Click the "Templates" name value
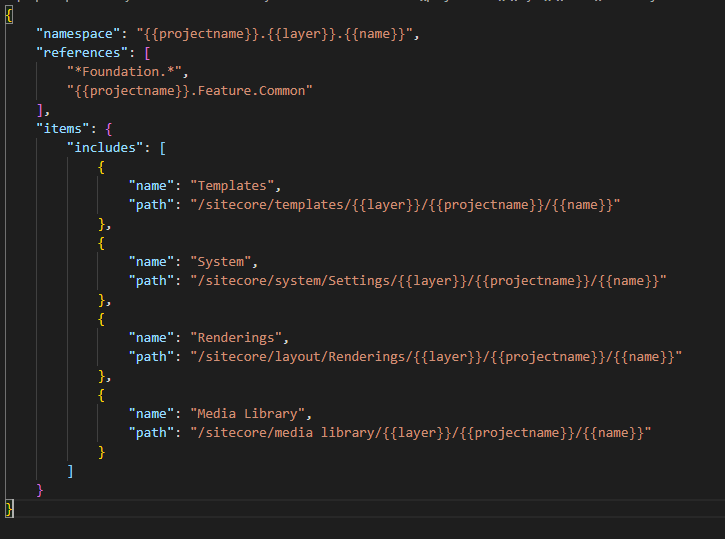Image resolution: width=725 pixels, height=539 pixels. 232,186
